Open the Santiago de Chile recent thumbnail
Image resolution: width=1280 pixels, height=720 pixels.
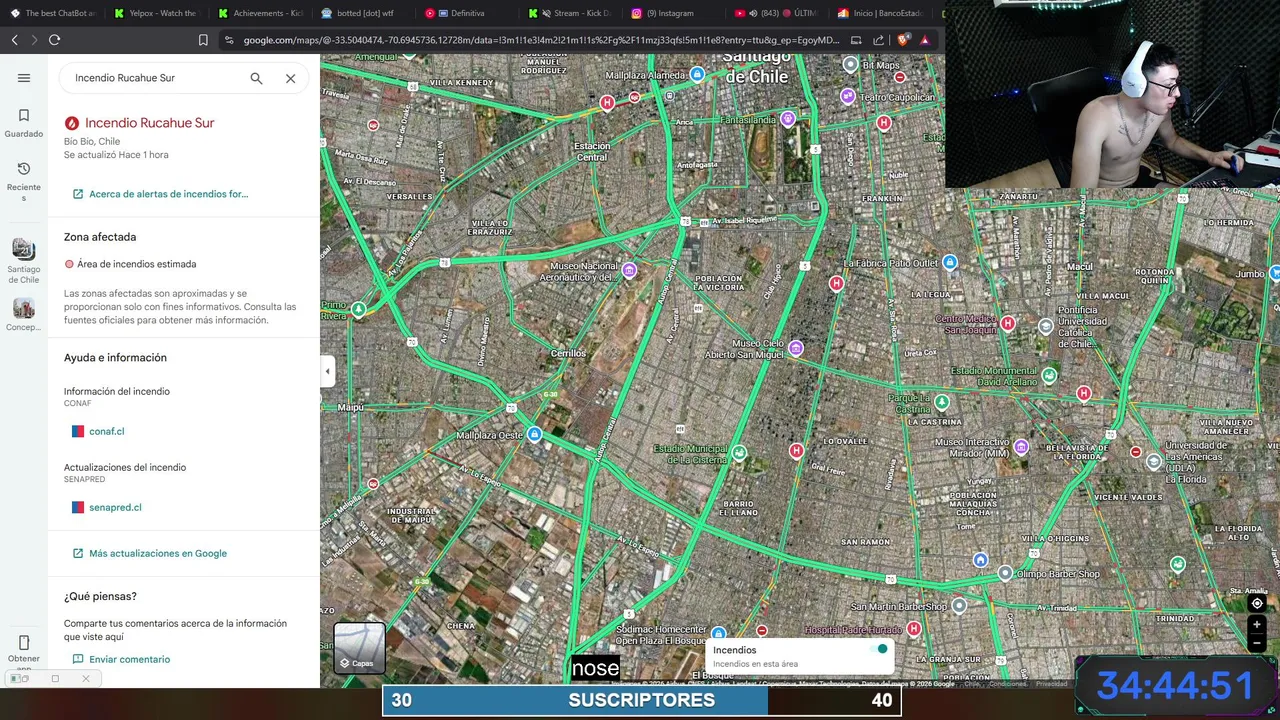point(24,249)
